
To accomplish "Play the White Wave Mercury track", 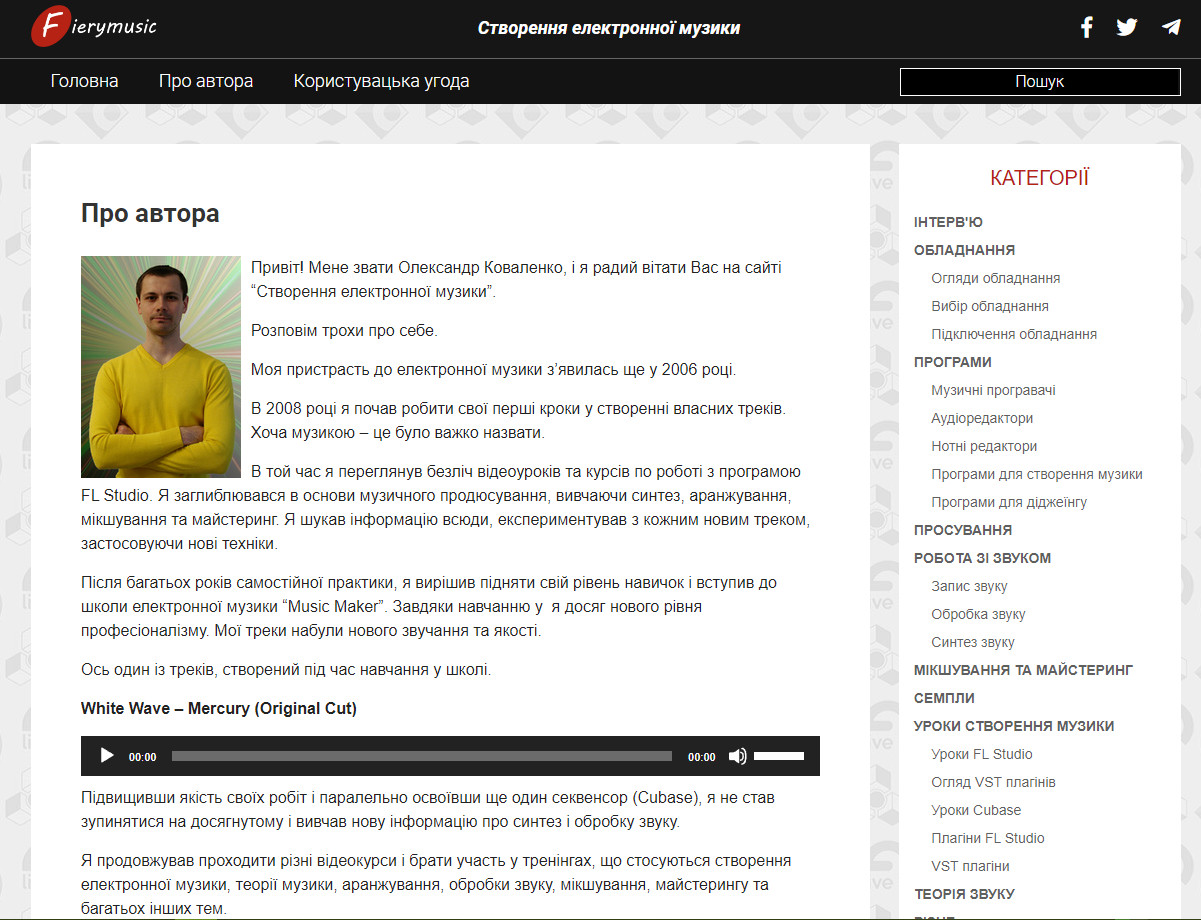I will click(107, 756).
